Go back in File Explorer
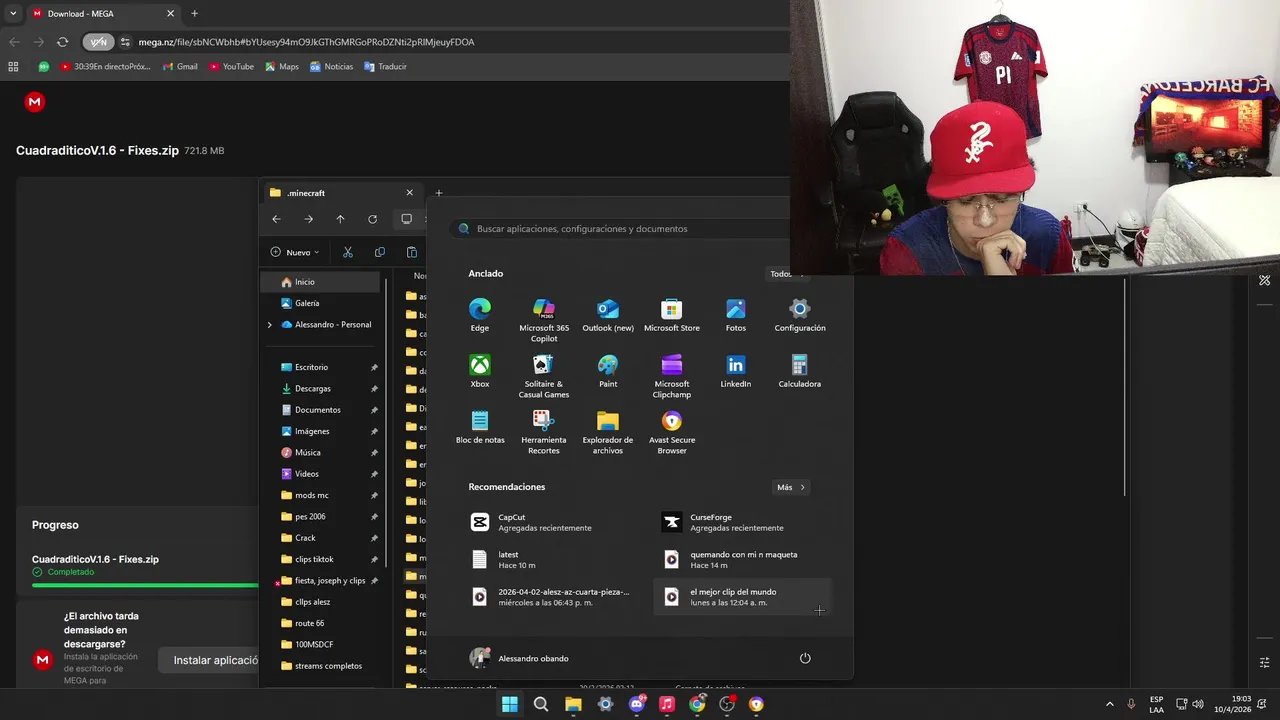 pos(276,219)
